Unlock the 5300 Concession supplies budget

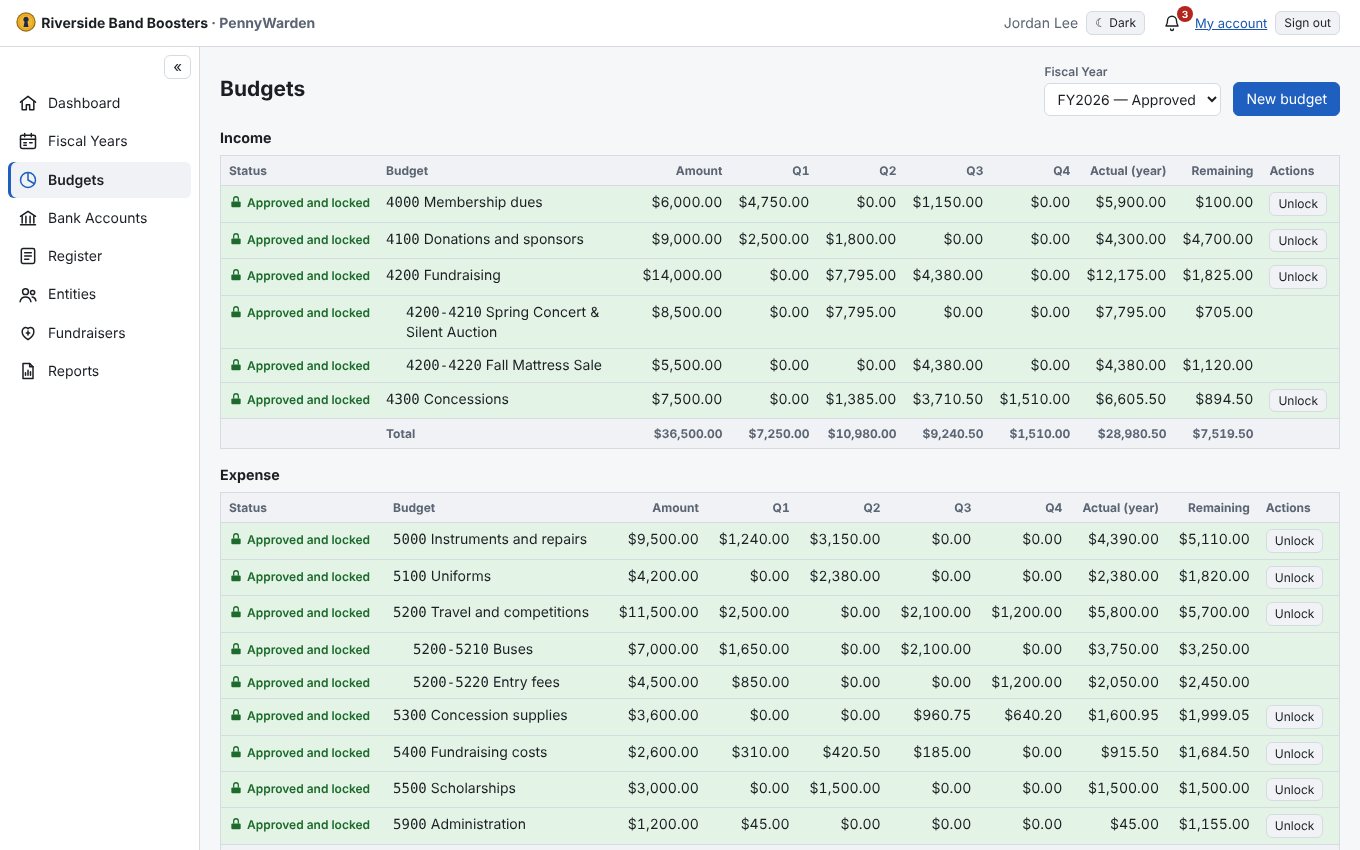(1294, 717)
